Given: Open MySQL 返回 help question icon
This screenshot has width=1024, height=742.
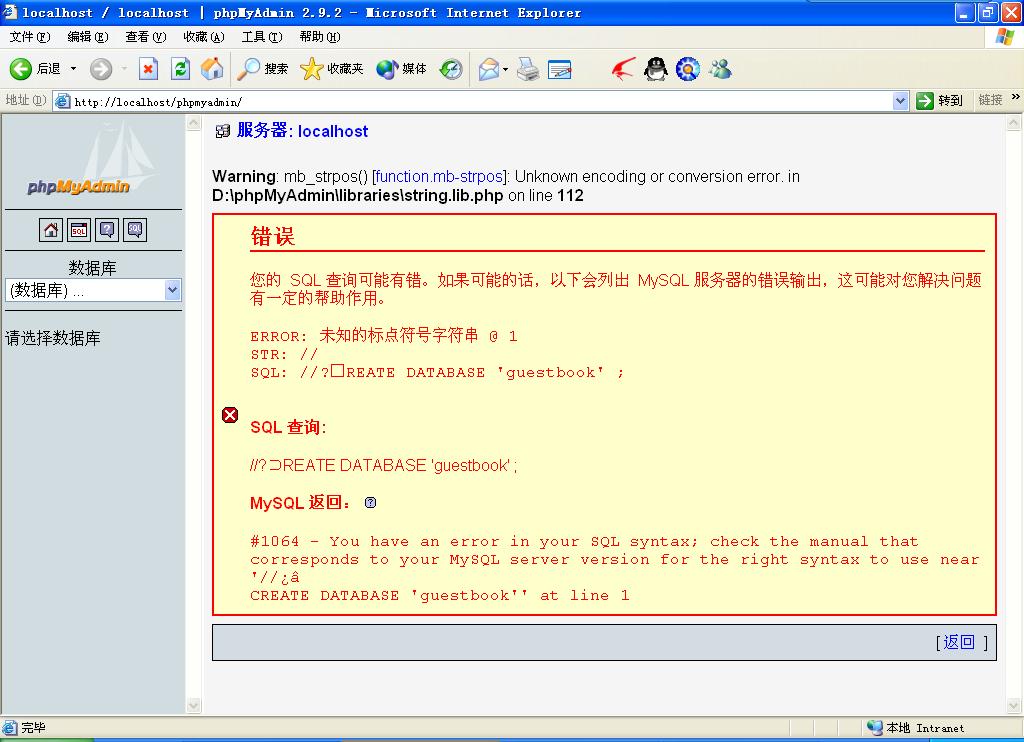Looking at the screenshot, I should pyautogui.click(x=370, y=502).
